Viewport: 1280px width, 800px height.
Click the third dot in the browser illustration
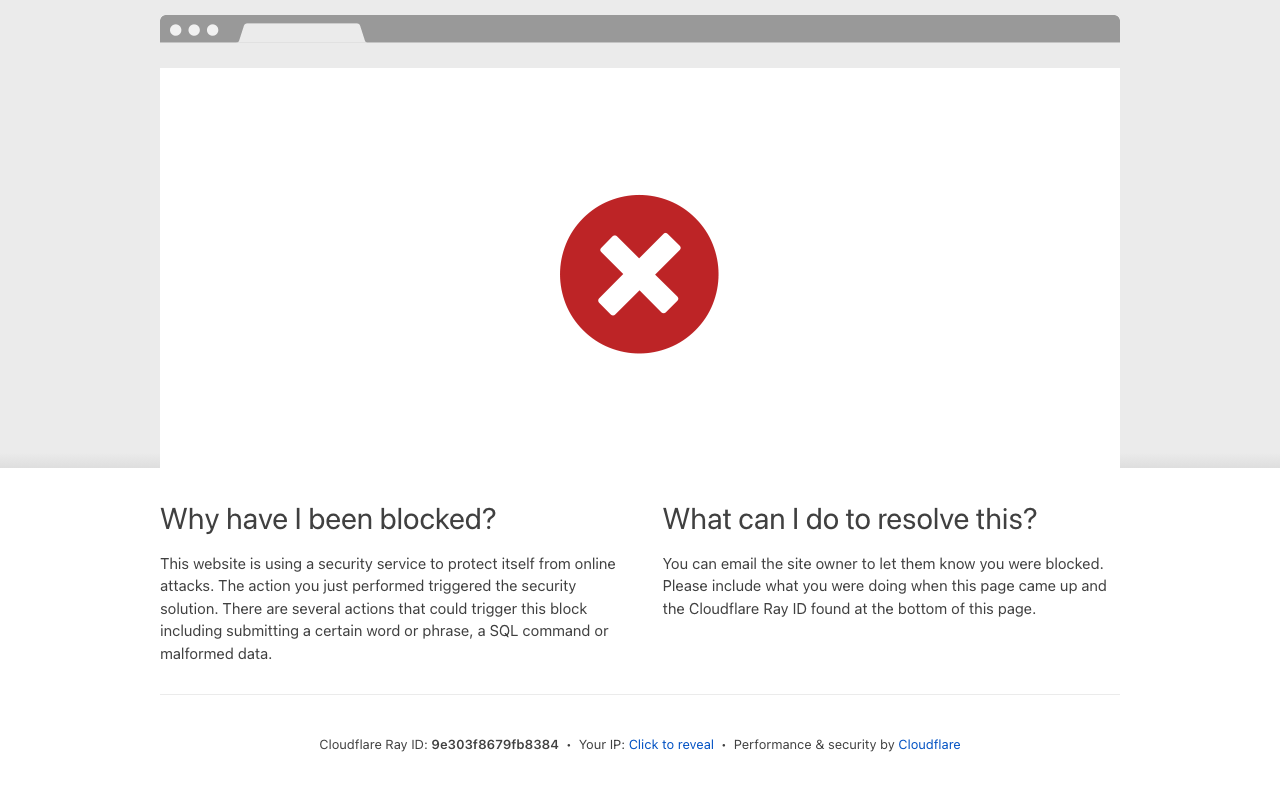tap(212, 30)
